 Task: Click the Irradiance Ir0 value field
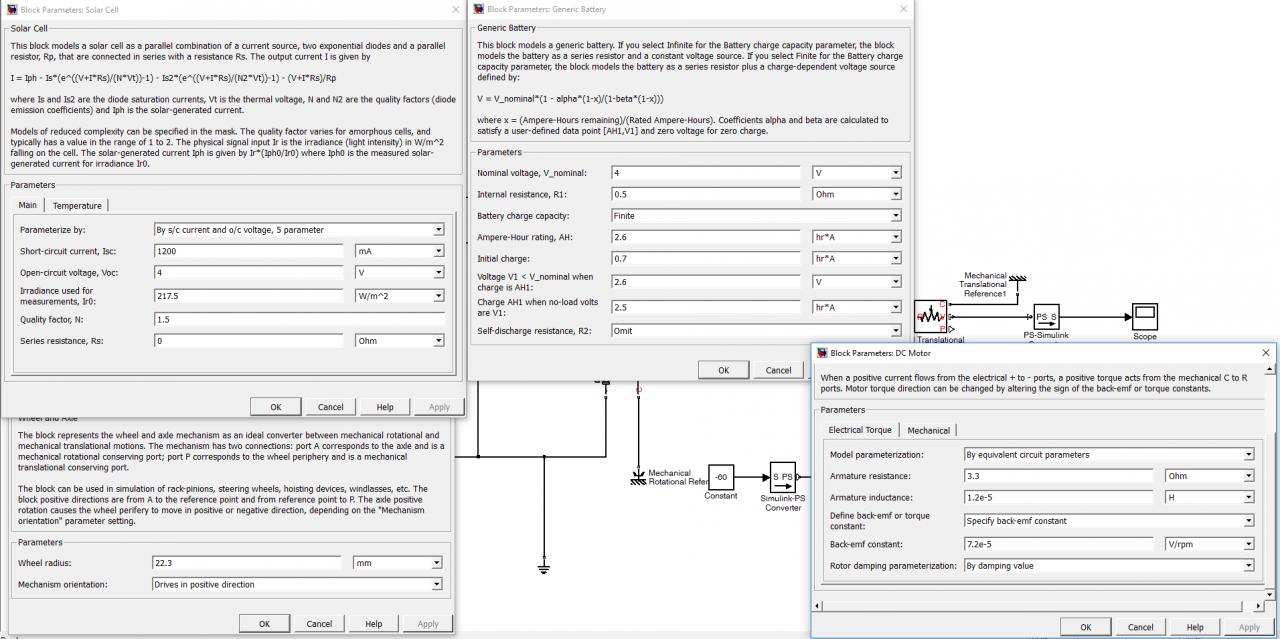pos(248,296)
